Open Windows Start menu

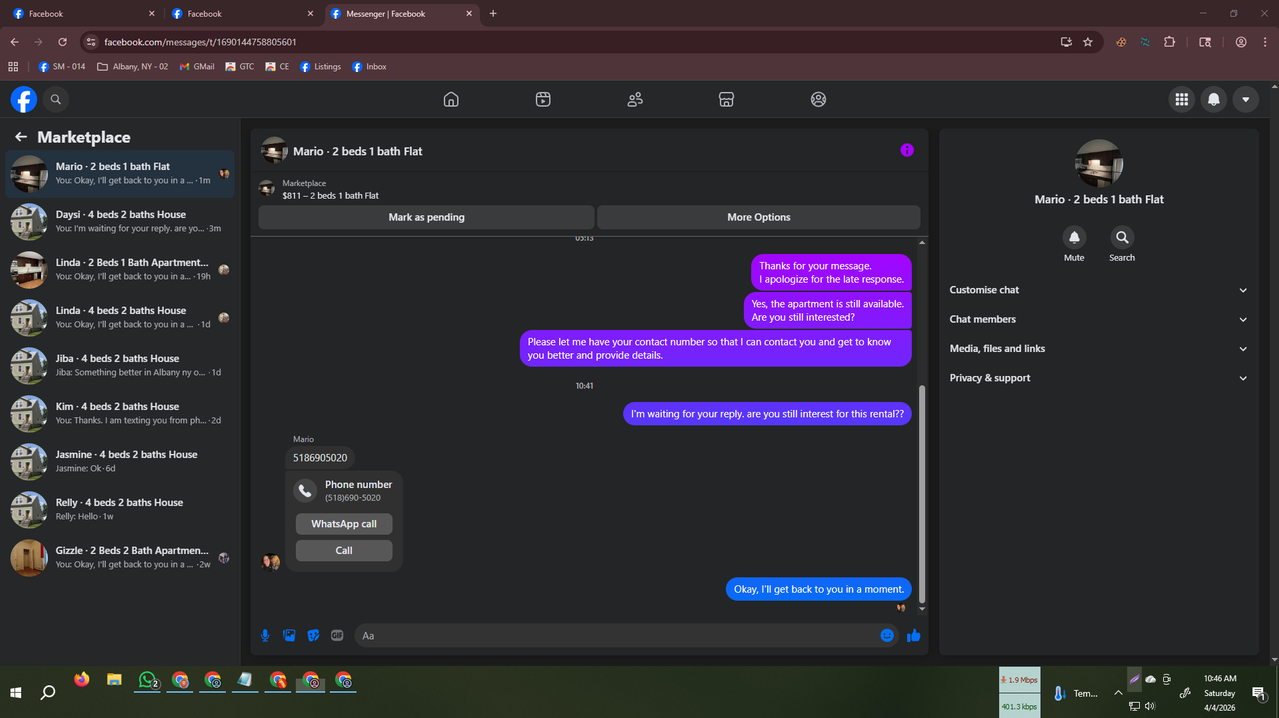point(16,692)
